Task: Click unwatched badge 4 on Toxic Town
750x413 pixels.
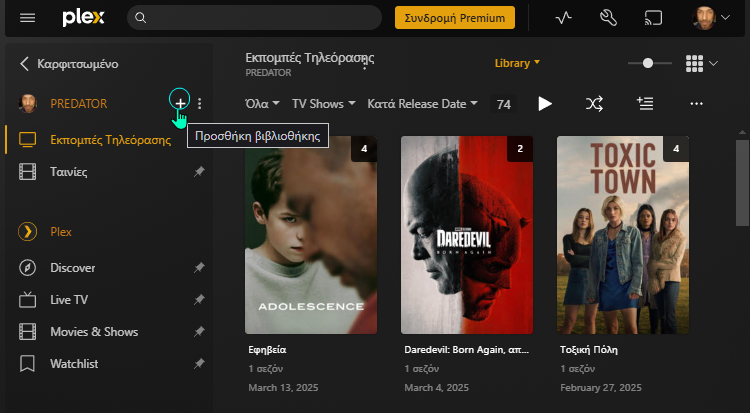Action: [676, 149]
